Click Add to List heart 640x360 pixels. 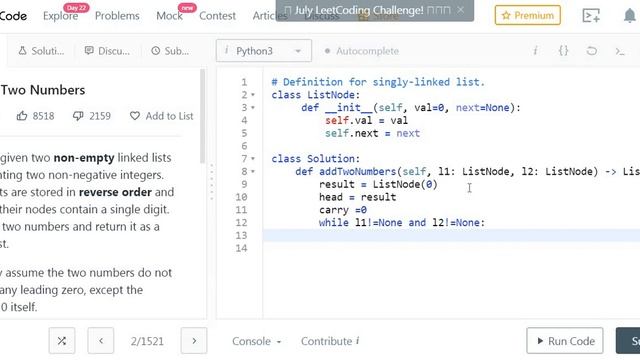pyautogui.click(x=161, y=116)
